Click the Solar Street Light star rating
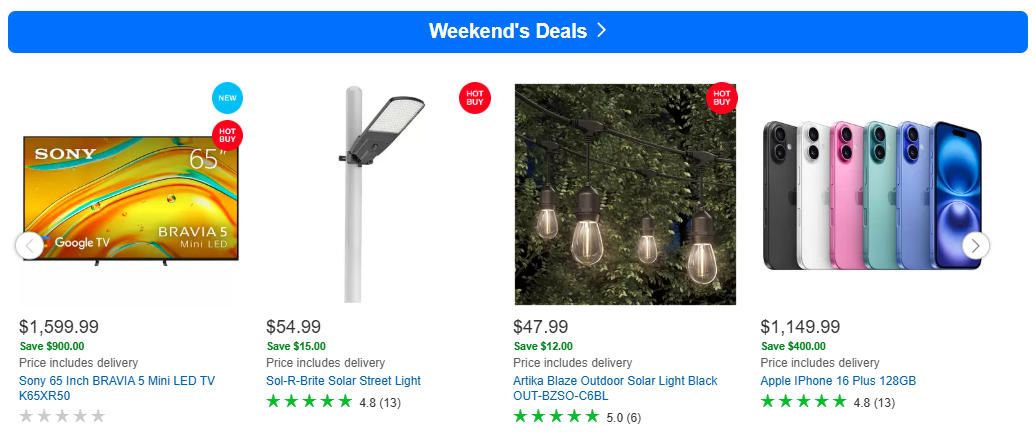 [309, 402]
